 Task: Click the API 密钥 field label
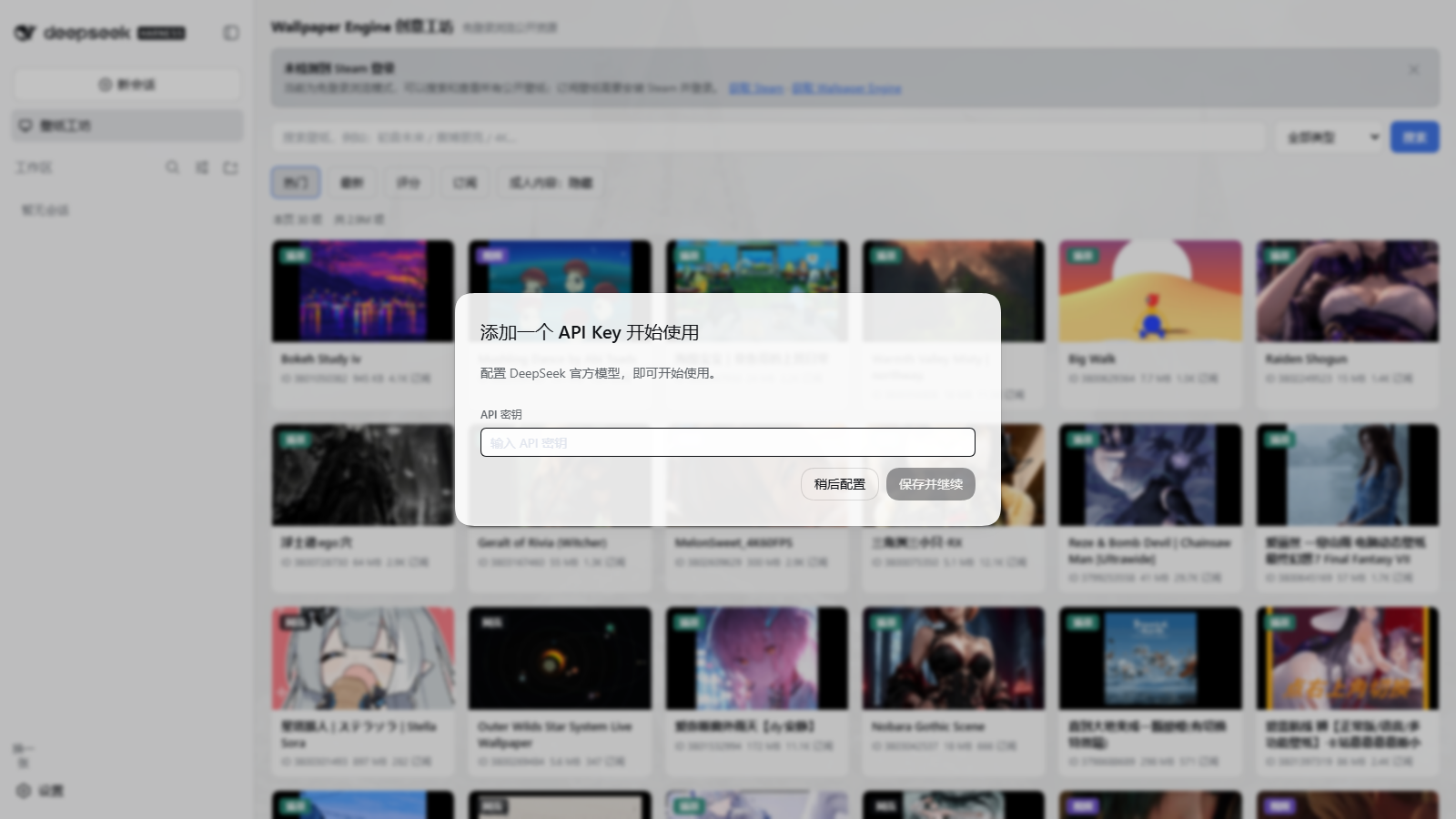click(x=501, y=414)
